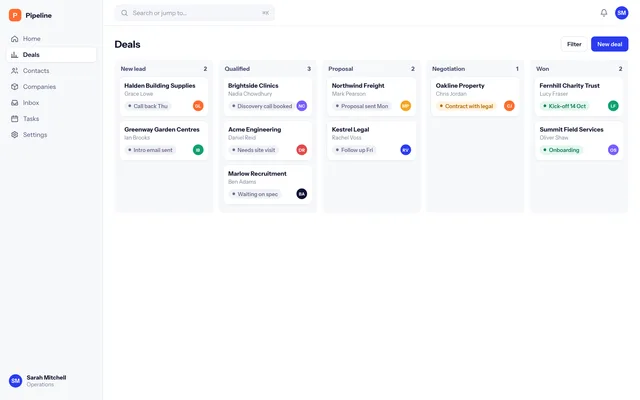
Task: Click owner avatar on Fernhill Charity Trust card
Action: point(613,106)
